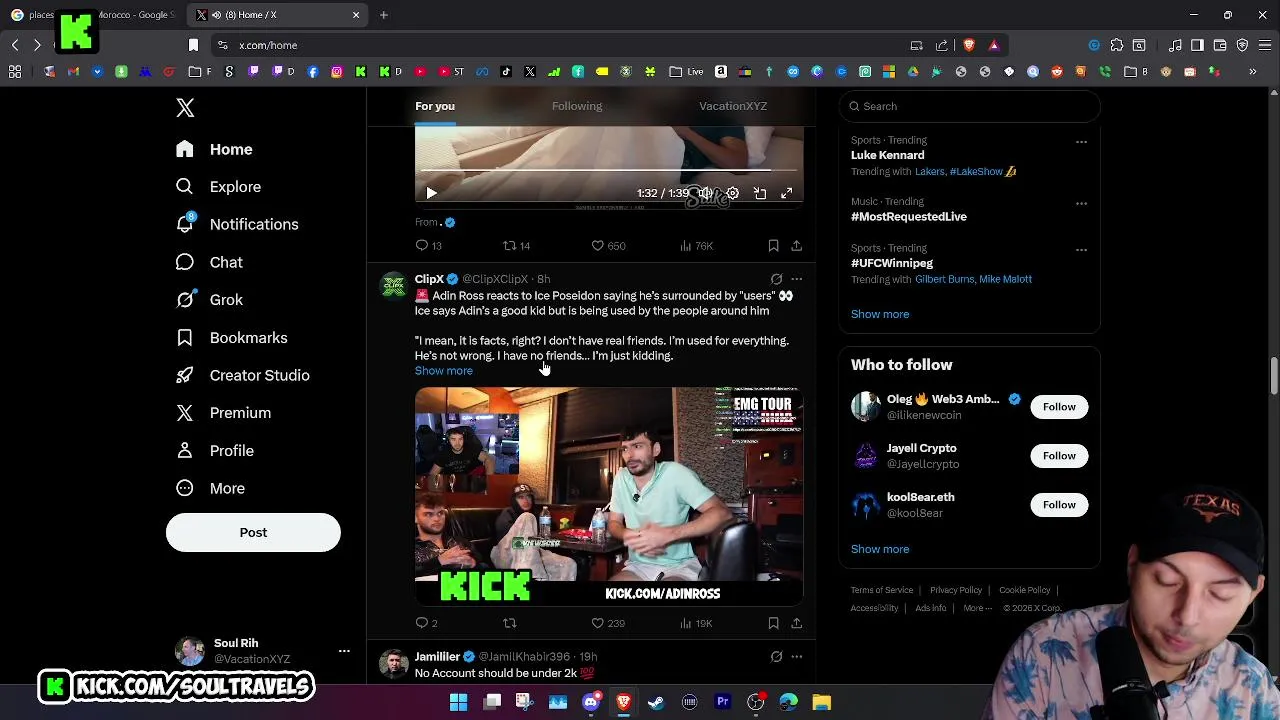Click the Post button
The image size is (1280, 720).
253,532
